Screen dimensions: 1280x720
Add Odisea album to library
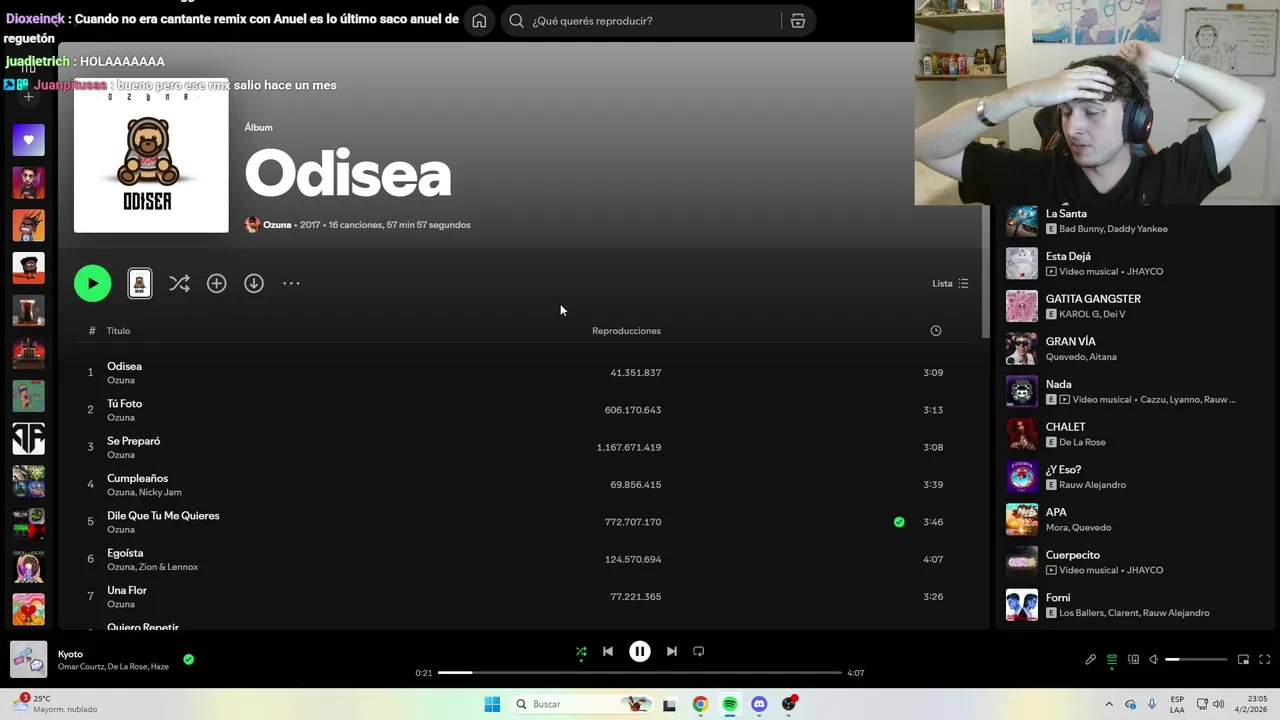tap(216, 284)
